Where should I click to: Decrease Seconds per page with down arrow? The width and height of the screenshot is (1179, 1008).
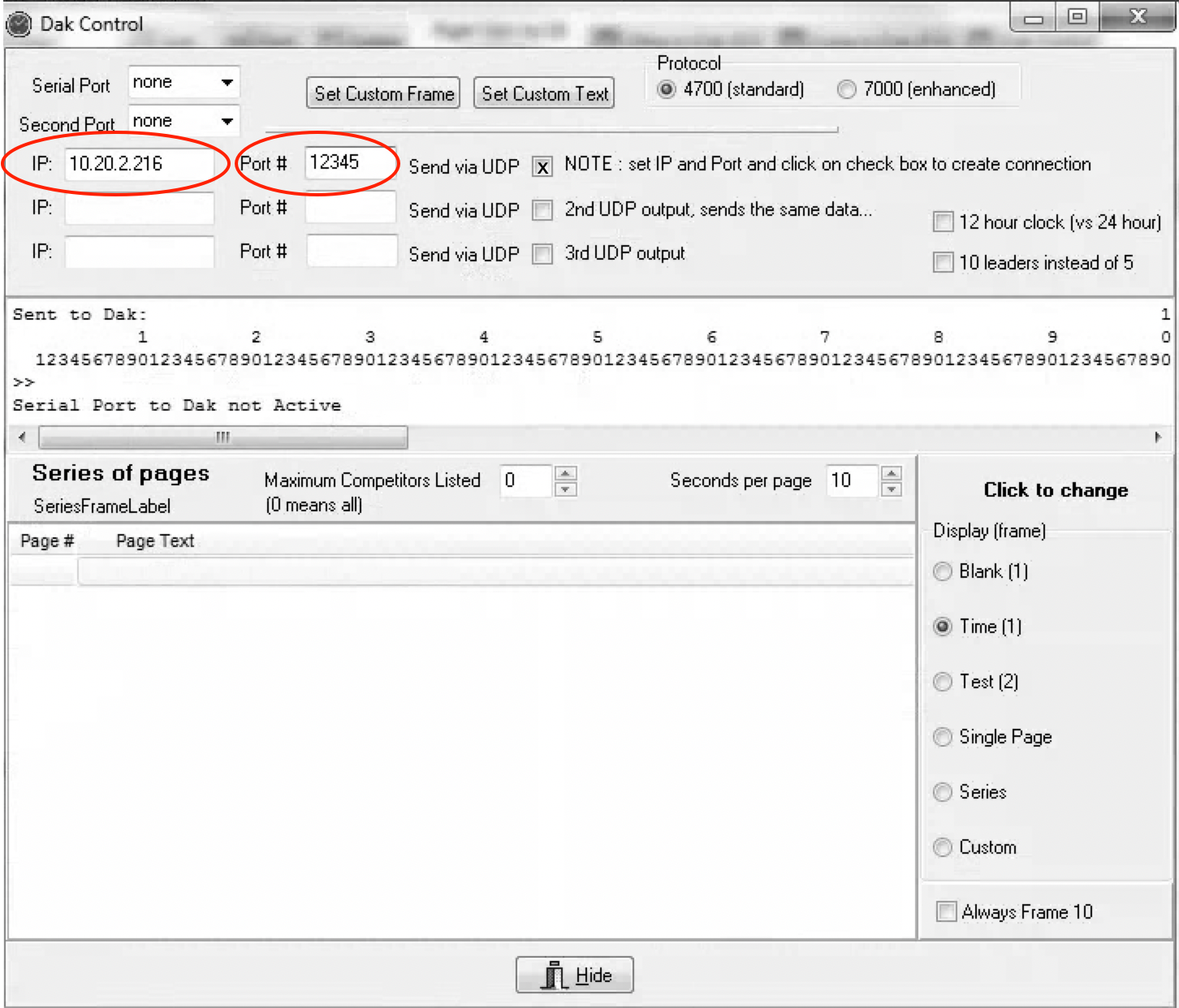892,489
